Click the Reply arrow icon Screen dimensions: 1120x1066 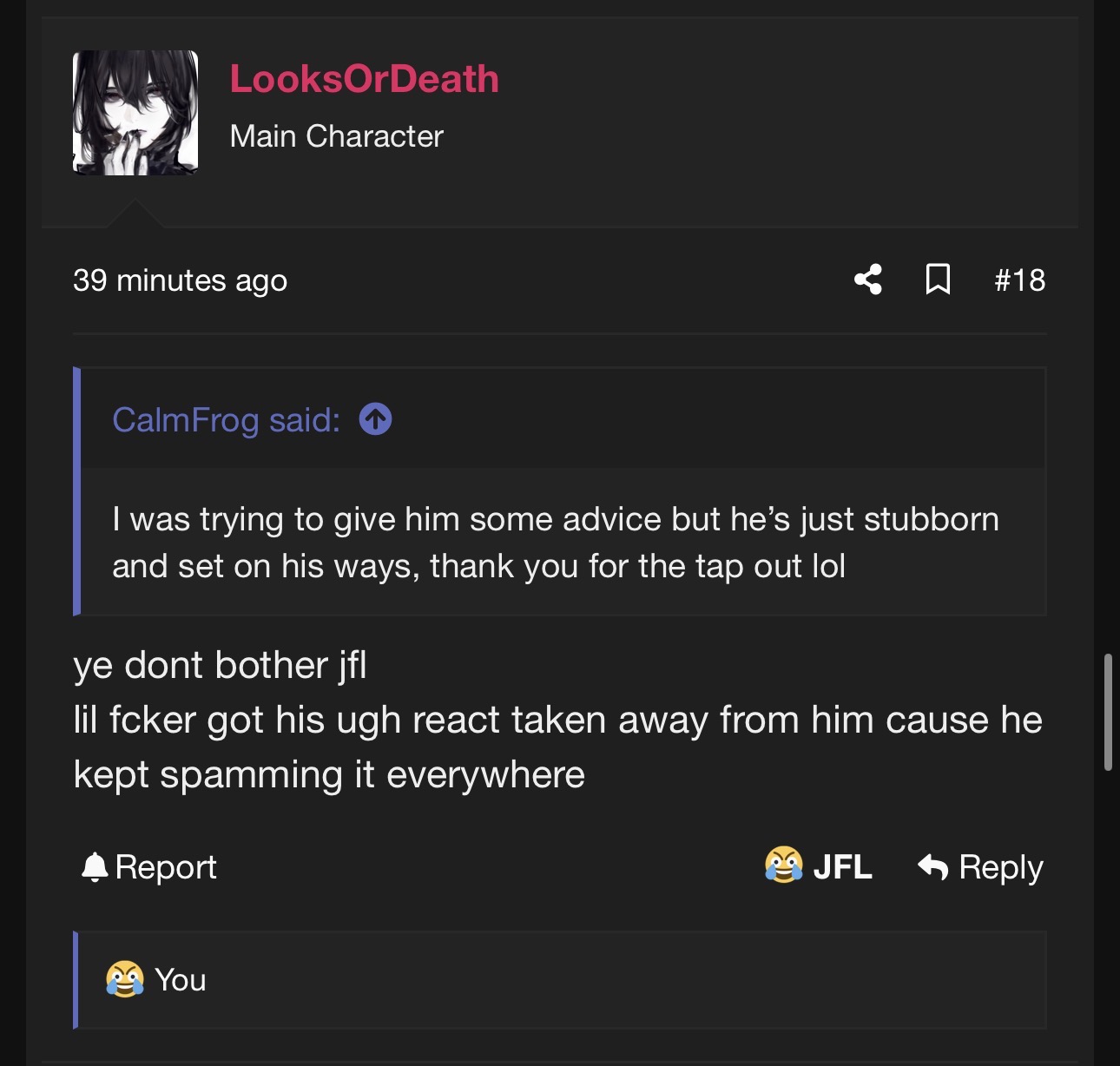pos(933,866)
